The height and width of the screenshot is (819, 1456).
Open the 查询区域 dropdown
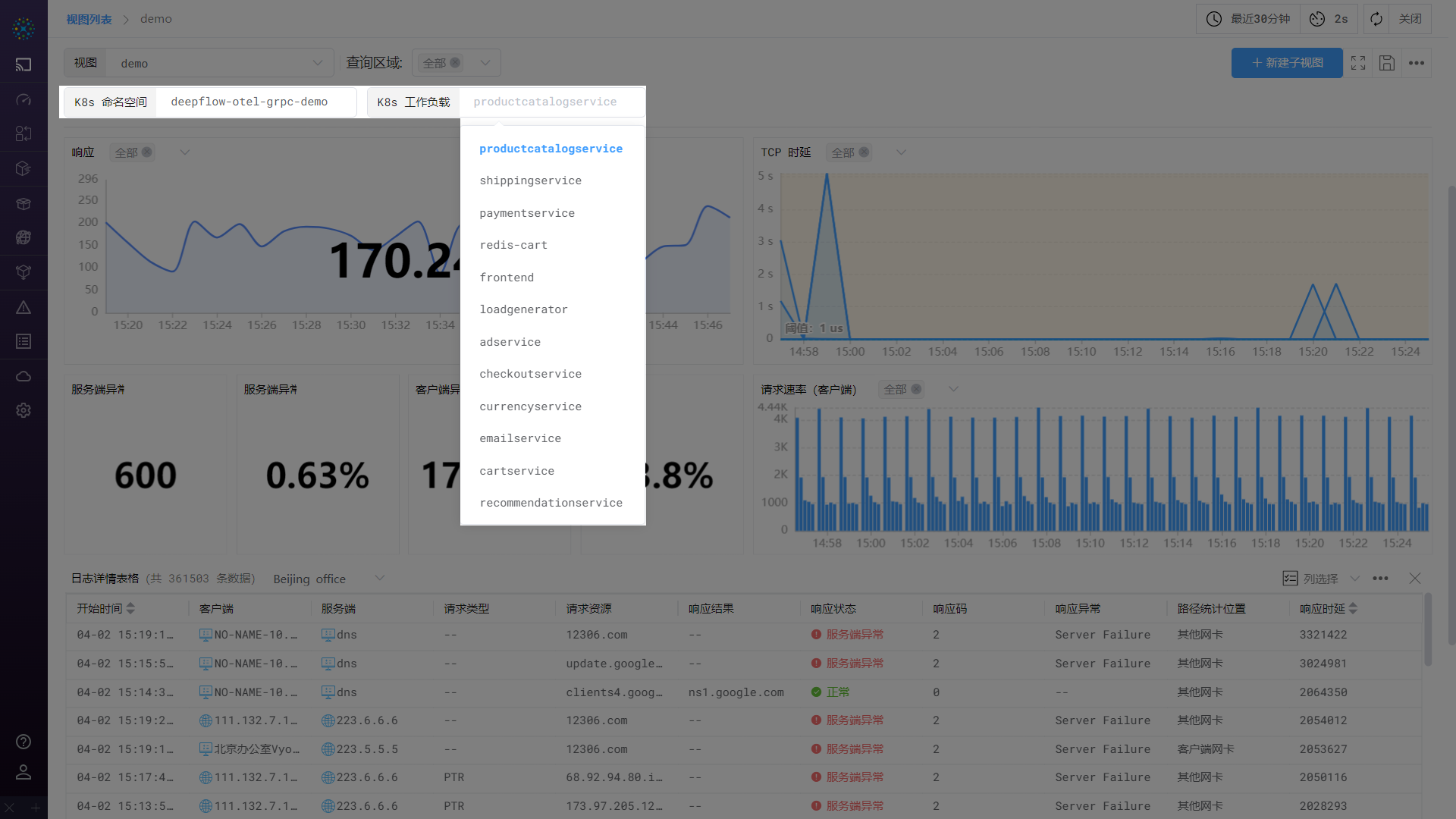click(485, 62)
